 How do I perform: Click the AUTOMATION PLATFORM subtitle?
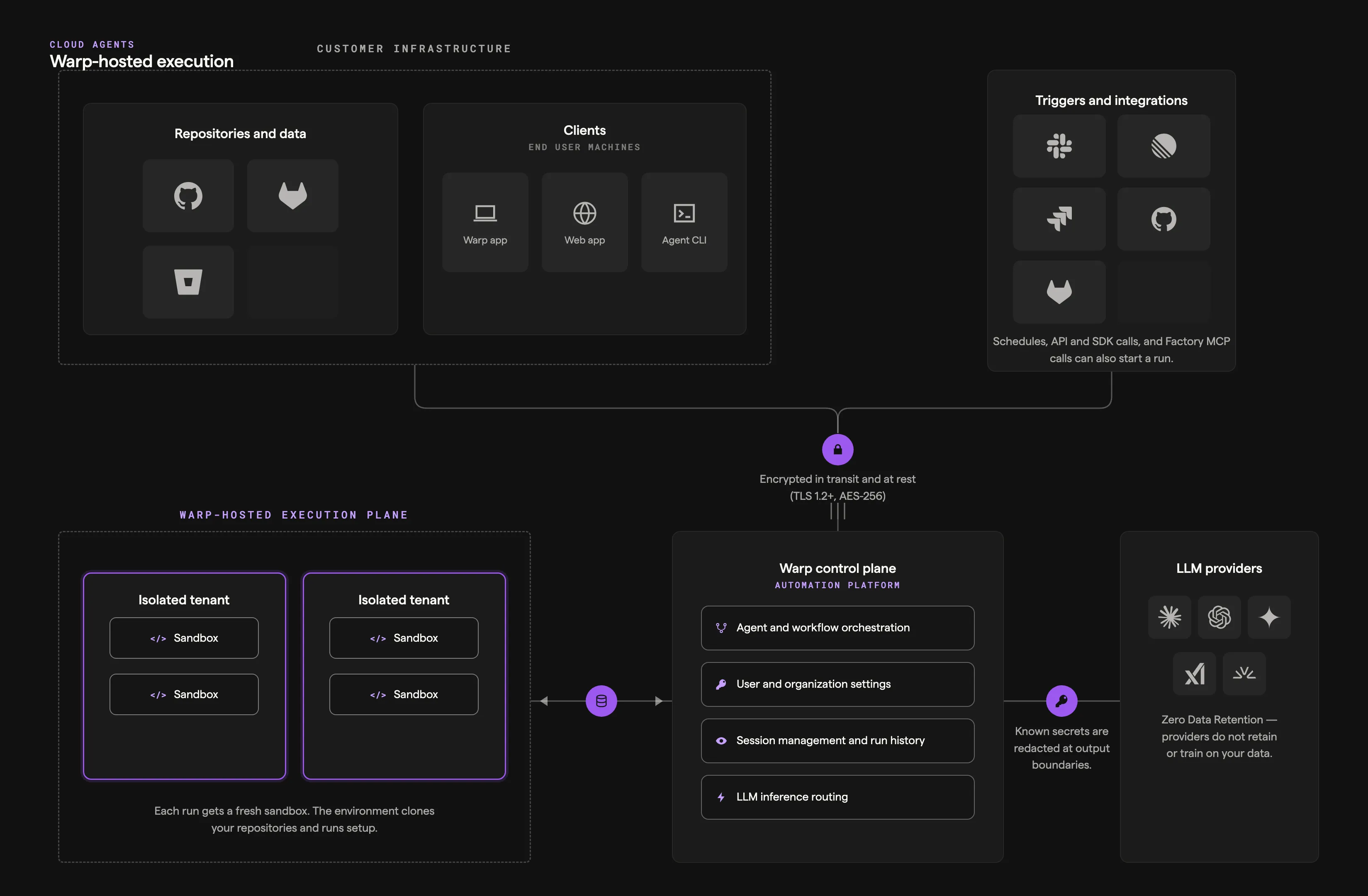(x=837, y=585)
